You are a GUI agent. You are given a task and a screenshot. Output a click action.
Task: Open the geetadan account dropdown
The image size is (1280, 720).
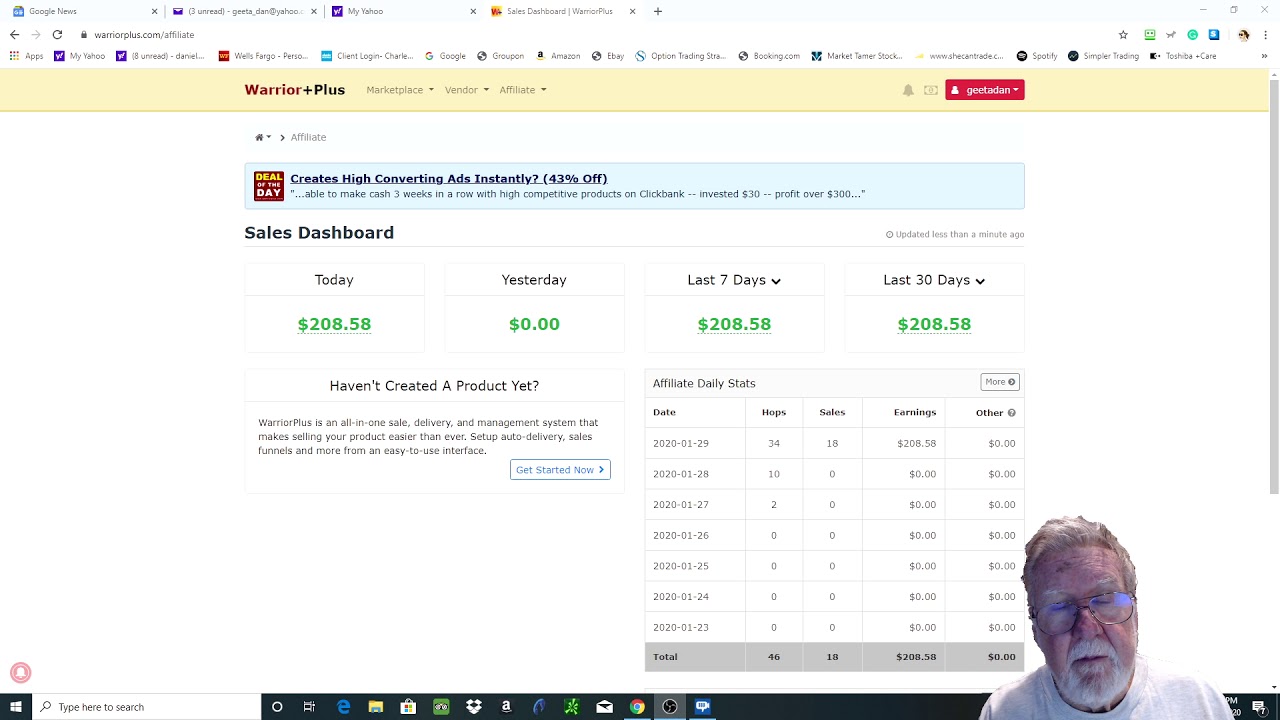pyautogui.click(x=985, y=90)
